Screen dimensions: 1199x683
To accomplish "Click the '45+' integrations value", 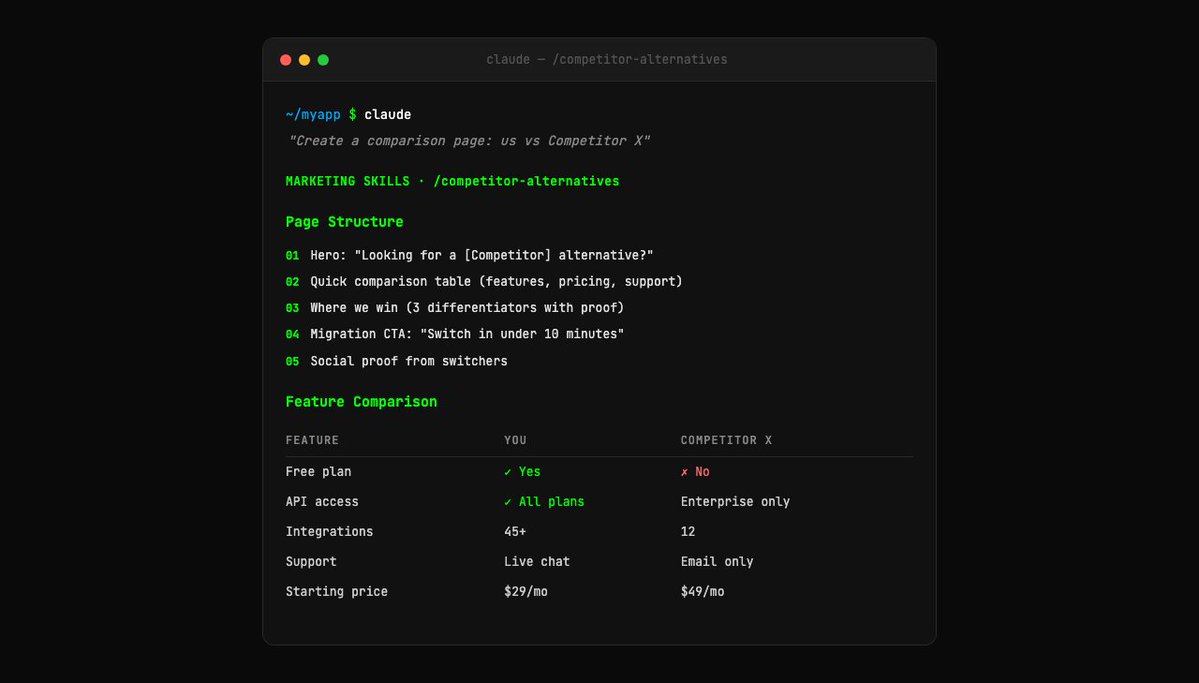I will (515, 532).
